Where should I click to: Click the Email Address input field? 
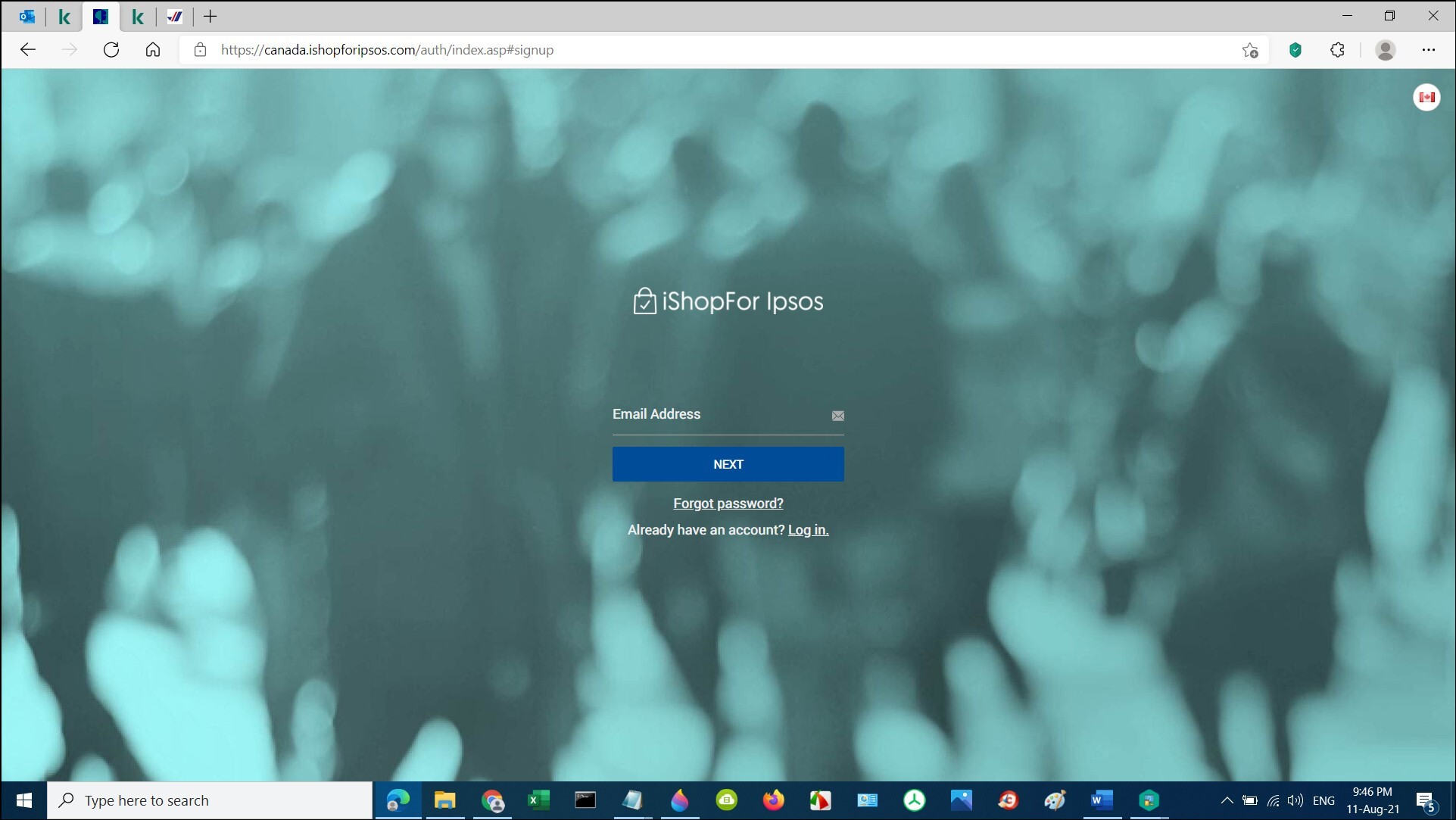pyautogui.click(x=716, y=415)
